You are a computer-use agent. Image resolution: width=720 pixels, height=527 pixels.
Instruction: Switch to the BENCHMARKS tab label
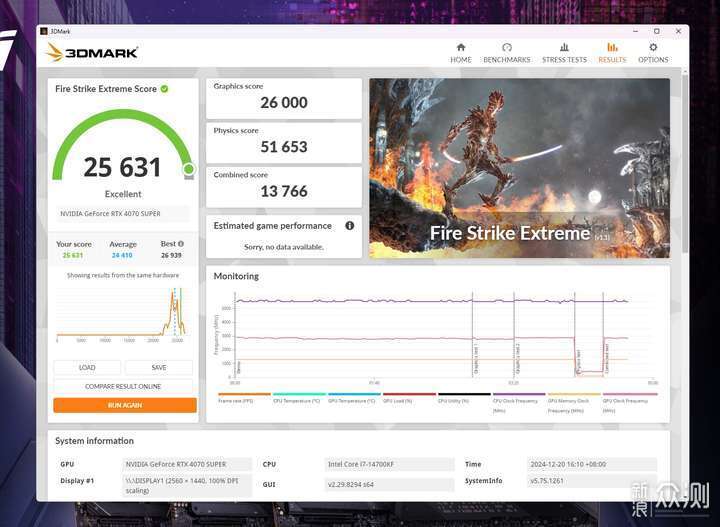click(506, 60)
